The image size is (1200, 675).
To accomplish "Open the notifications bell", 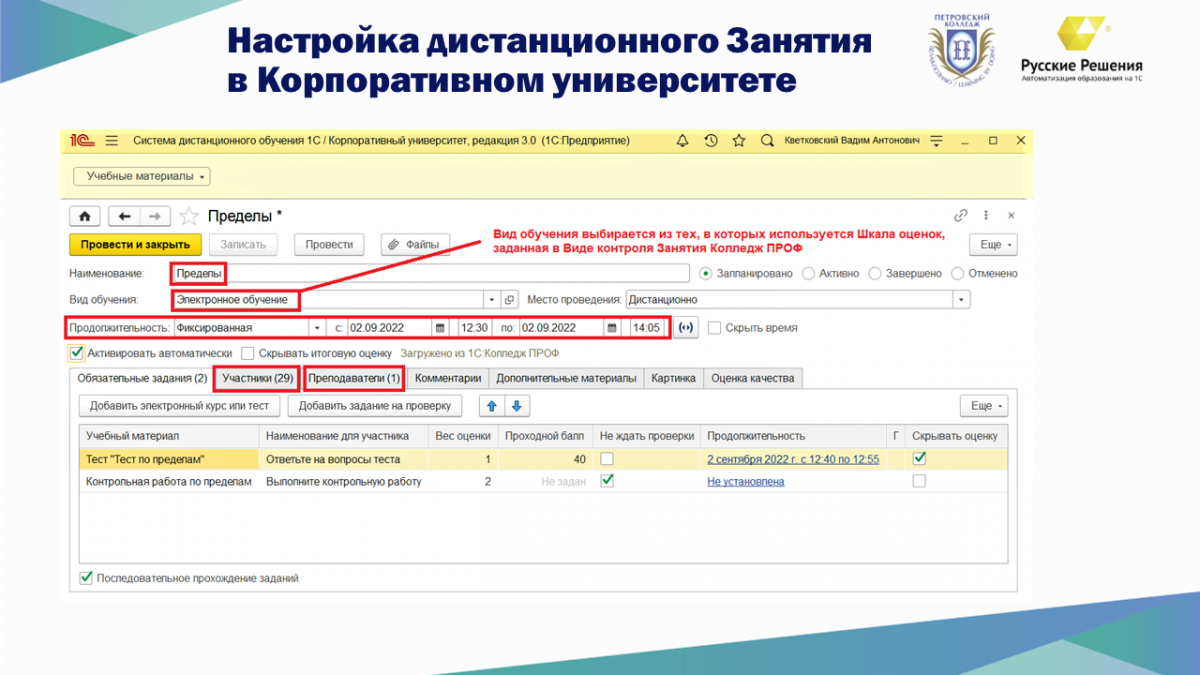I will coord(683,141).
